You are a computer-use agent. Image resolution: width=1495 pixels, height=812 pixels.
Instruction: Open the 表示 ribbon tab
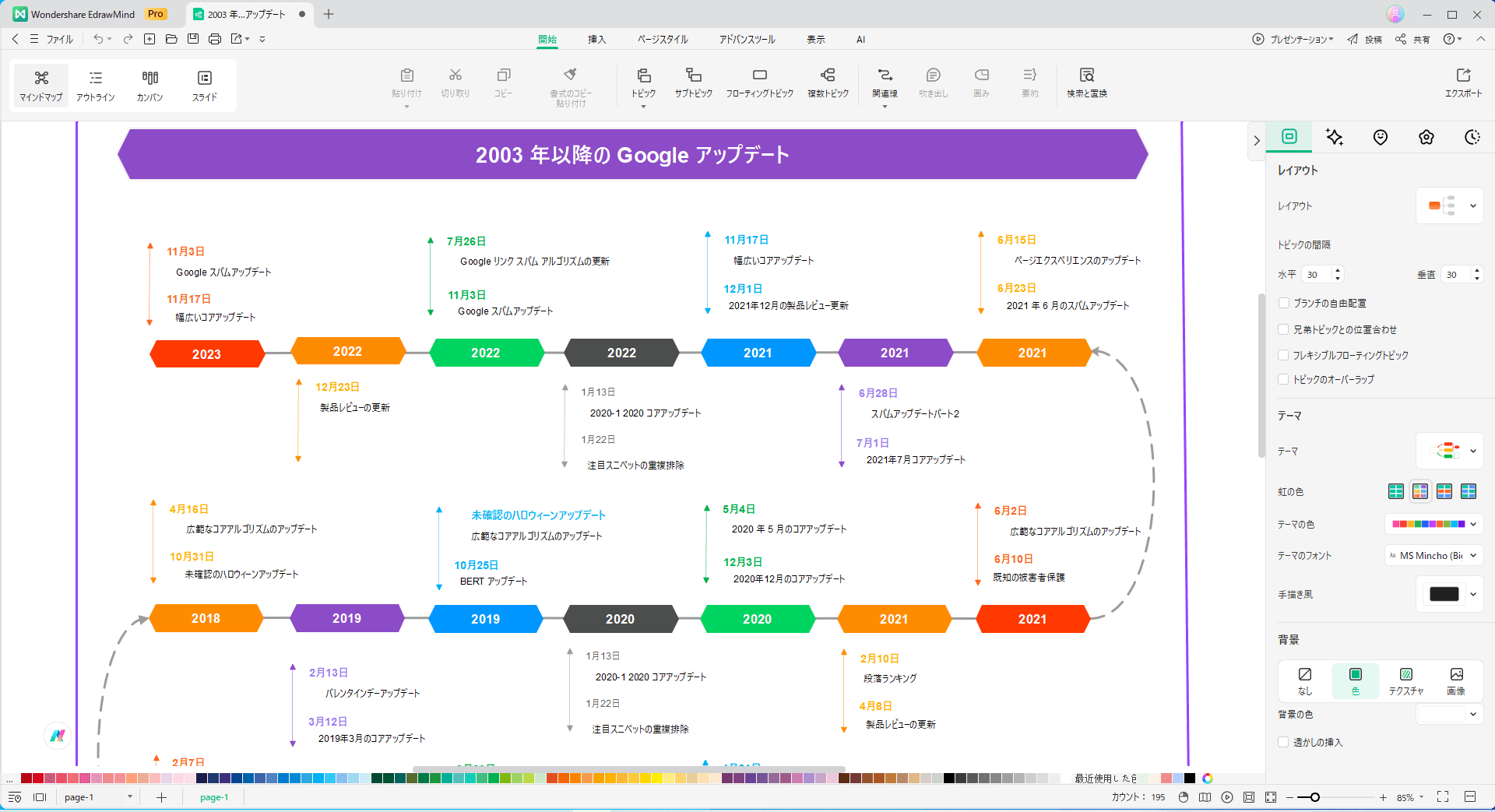815,39
